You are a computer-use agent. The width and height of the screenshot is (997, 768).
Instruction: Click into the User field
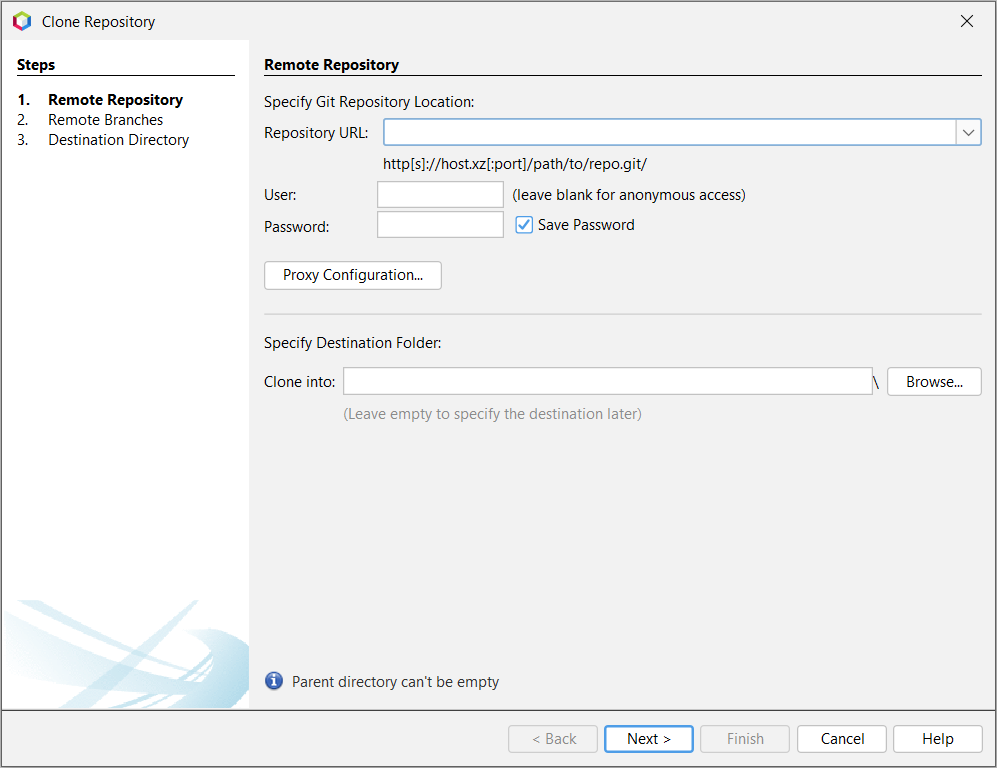click(x=440, y=194)
